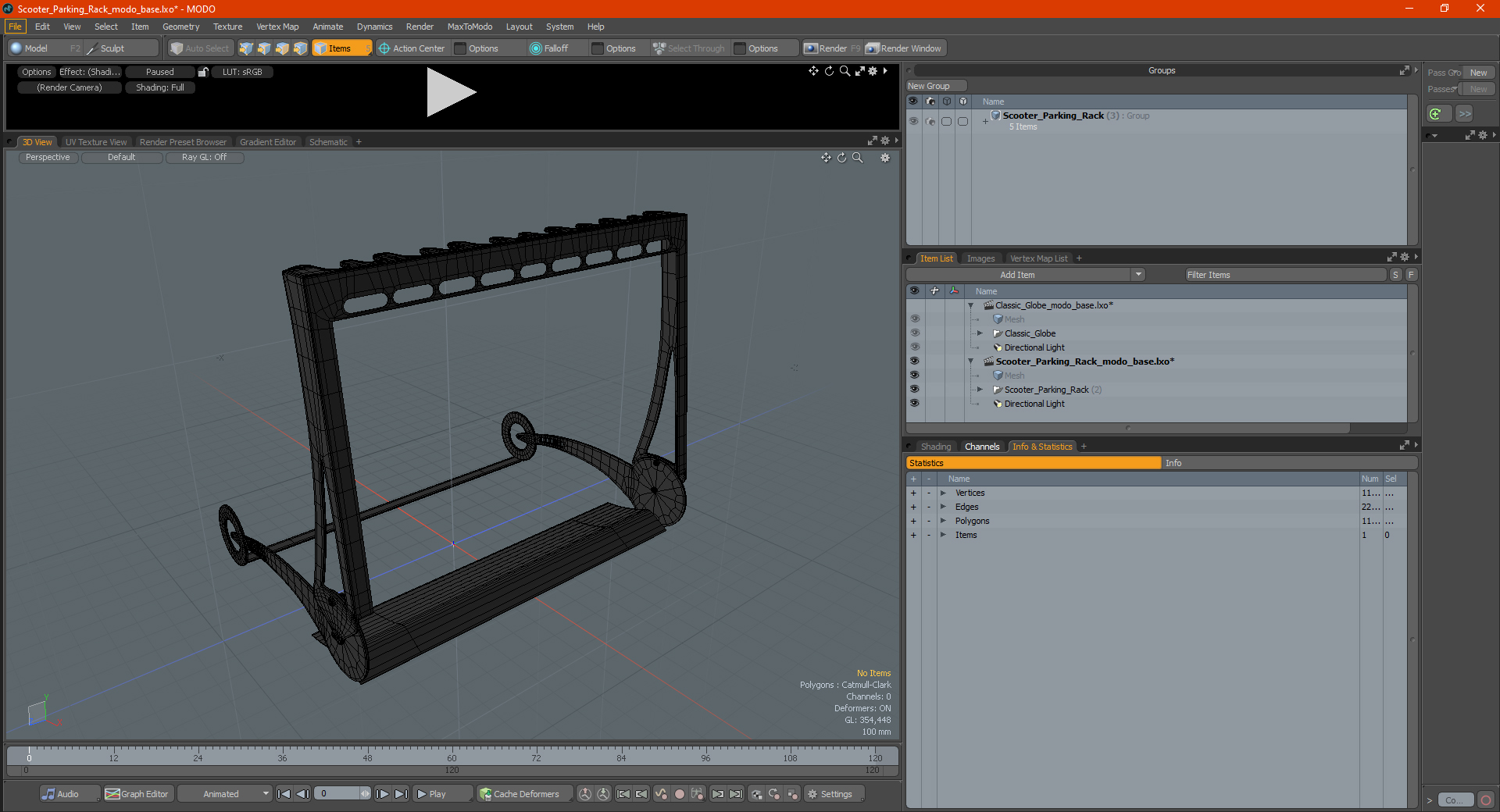Click Ray GL: Off button
The image size is (1500, 812).
[205, 158]
